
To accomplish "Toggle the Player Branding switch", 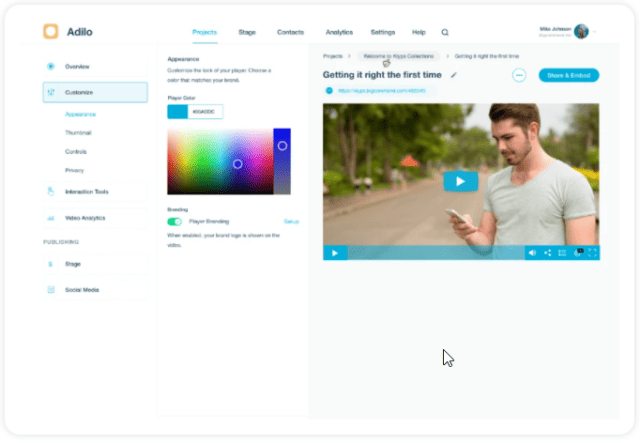I will [x=175, y=221].
